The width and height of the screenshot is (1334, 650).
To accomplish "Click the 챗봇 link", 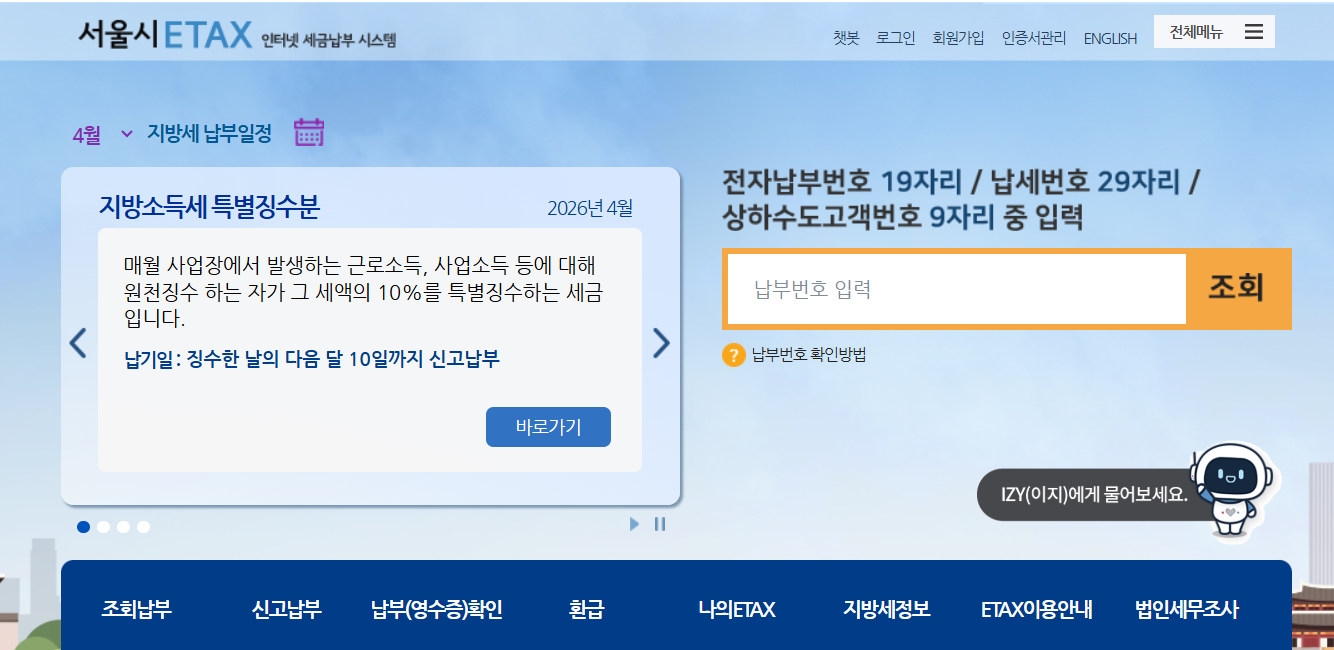I will tap(846, 38).
